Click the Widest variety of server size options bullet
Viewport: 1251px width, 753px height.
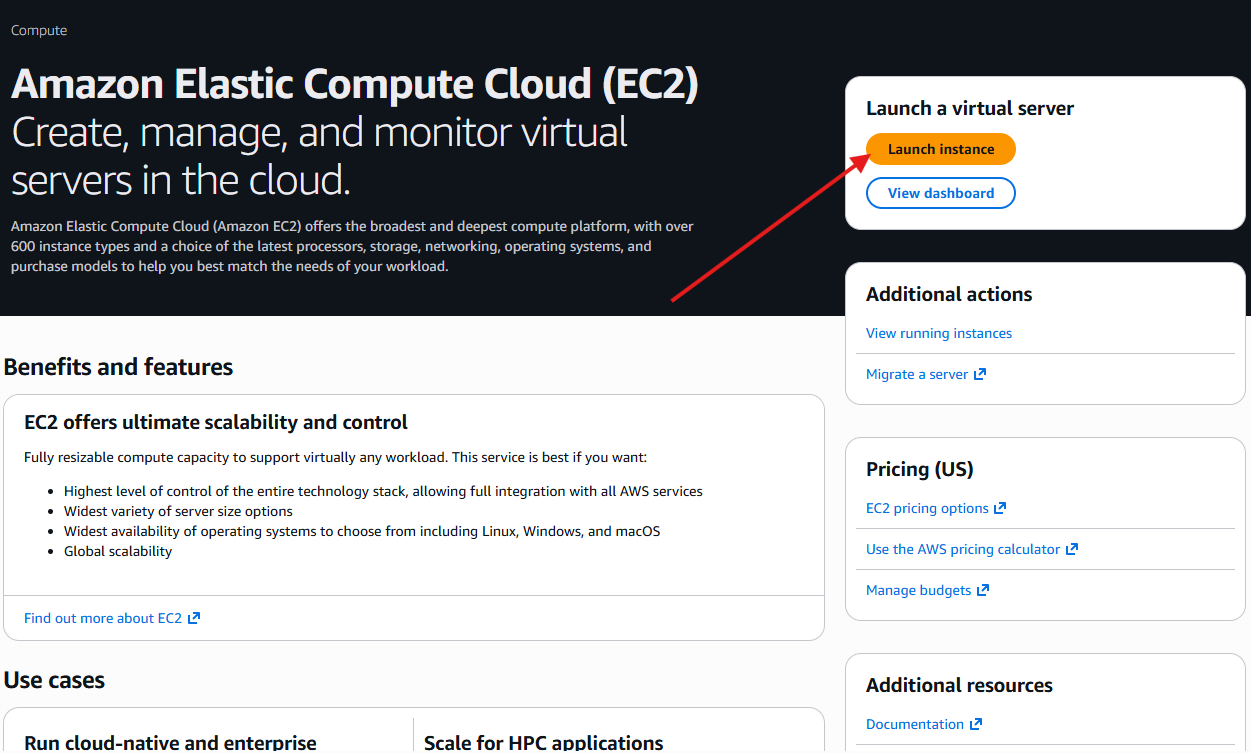tap(178, 511)
